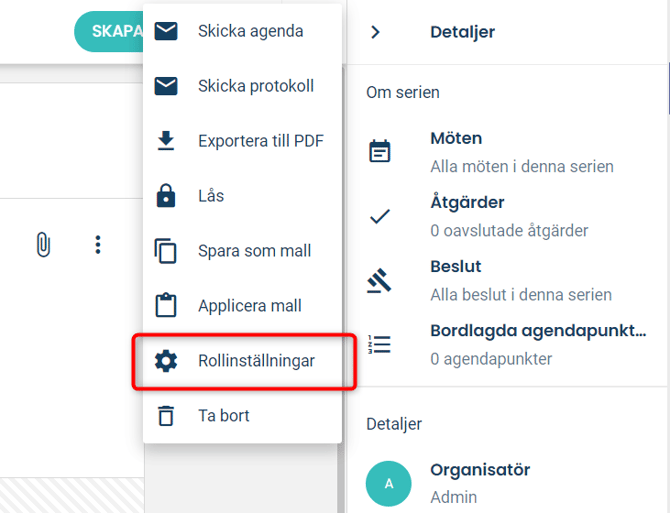Click the paperclip attachment icon

coord(43,245)
